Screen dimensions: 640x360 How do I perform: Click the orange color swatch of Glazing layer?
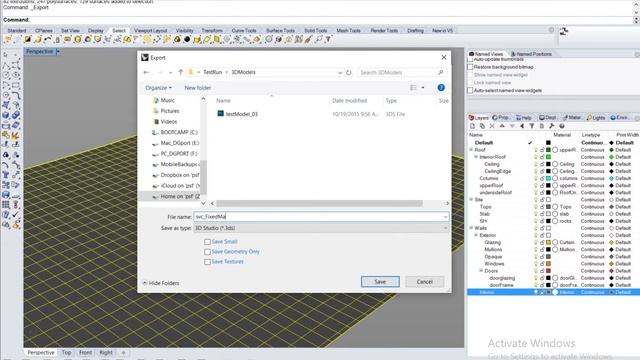[548, 242]
